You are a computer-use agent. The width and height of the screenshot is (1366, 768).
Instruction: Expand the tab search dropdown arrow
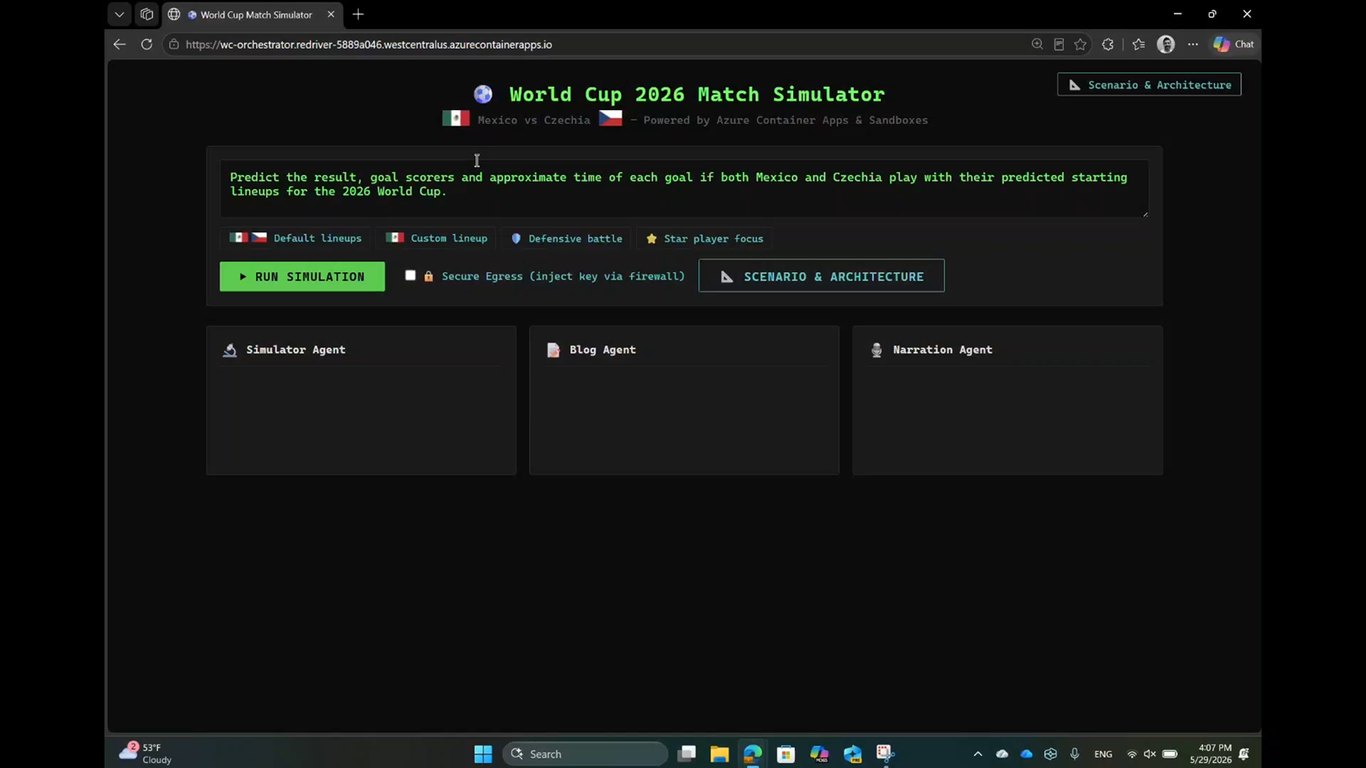pyautogui.click(x=119, y=14)
